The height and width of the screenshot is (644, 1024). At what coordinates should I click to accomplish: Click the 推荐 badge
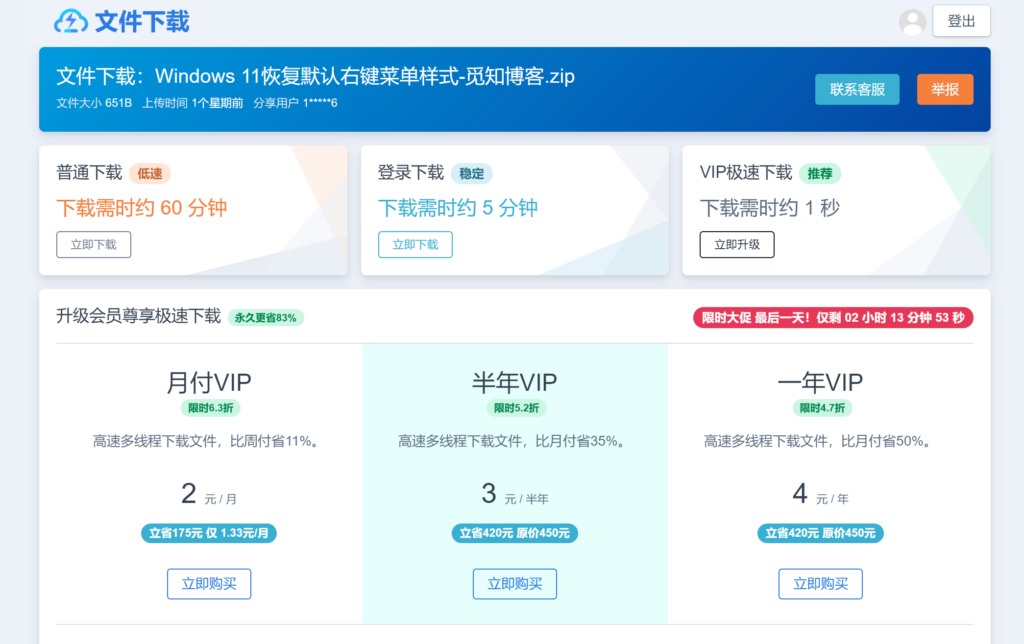(820, 174)
